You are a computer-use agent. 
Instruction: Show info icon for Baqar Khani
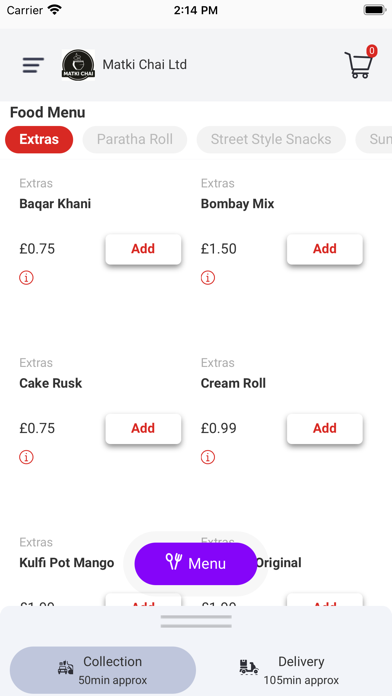26,278
